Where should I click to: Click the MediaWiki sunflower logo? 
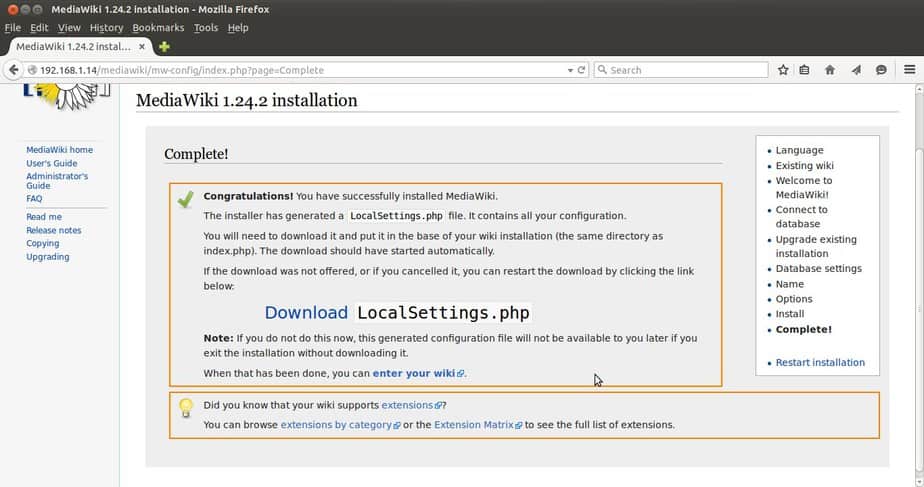[x=66, y=96]
